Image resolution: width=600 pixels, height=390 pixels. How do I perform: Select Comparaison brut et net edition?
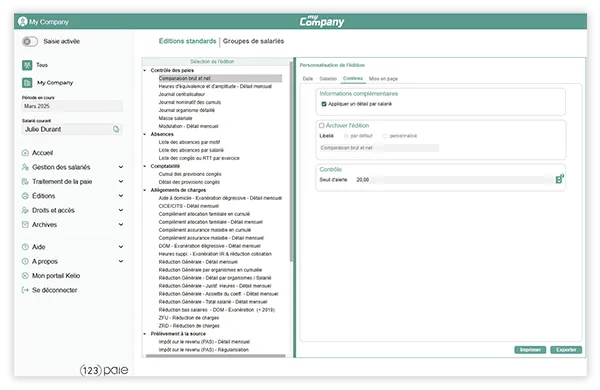220,78
